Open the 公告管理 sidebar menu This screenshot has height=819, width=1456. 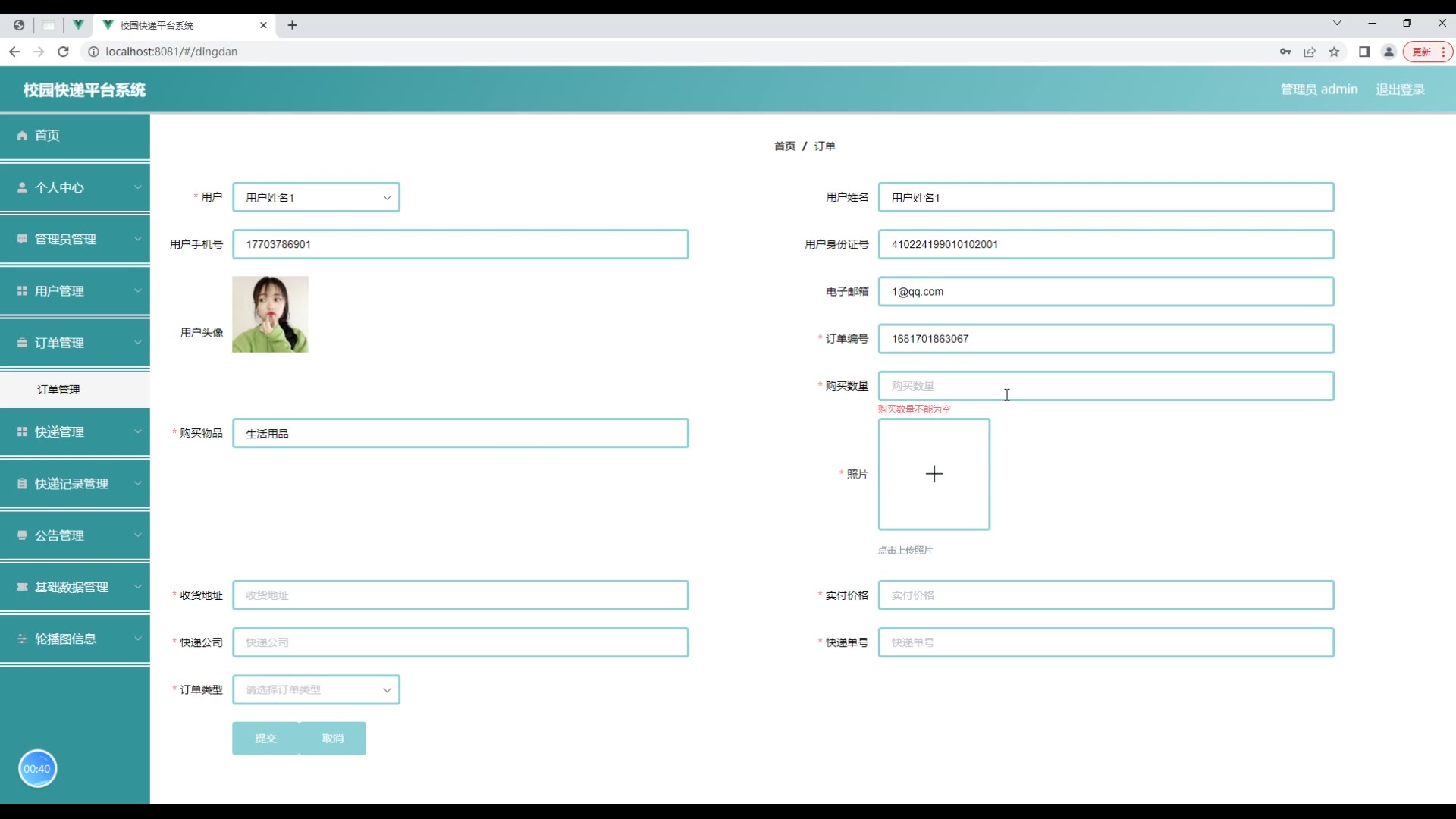59,535
